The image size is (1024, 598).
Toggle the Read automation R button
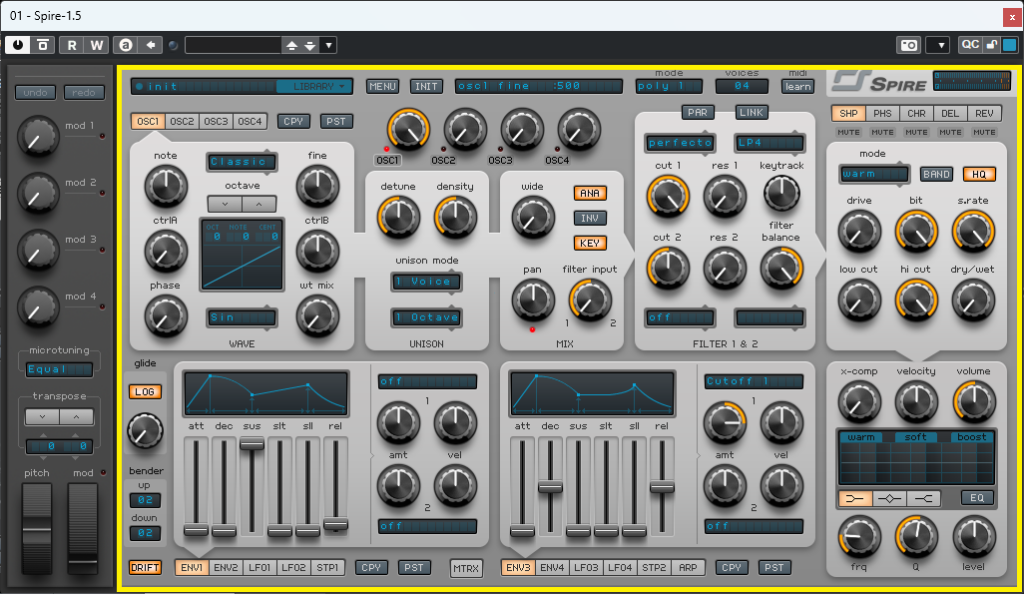point(72,45)
